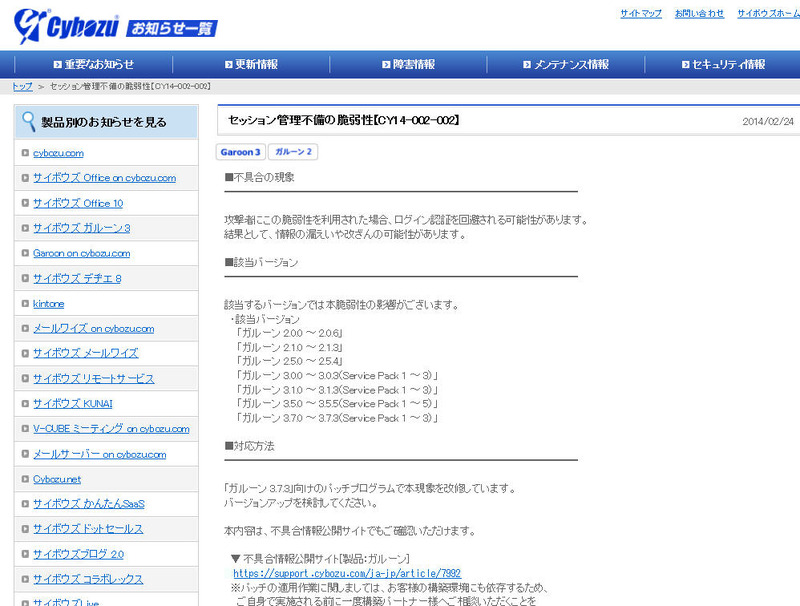This screenshot has height=606, width=800.
Task: Open the お問い合わせ link
Action: pos(699,13)
